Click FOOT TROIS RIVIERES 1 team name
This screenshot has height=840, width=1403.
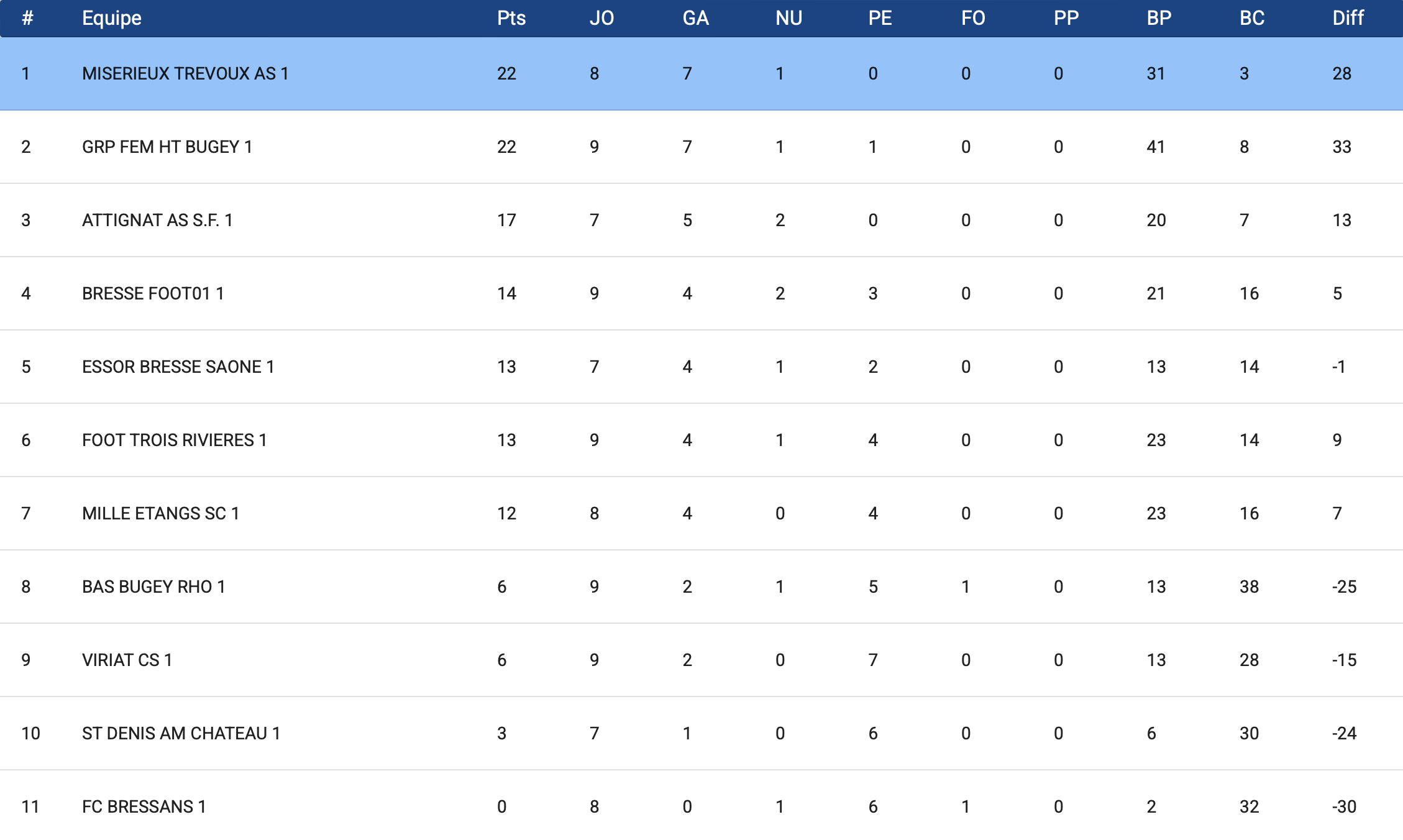click(174, 440)
